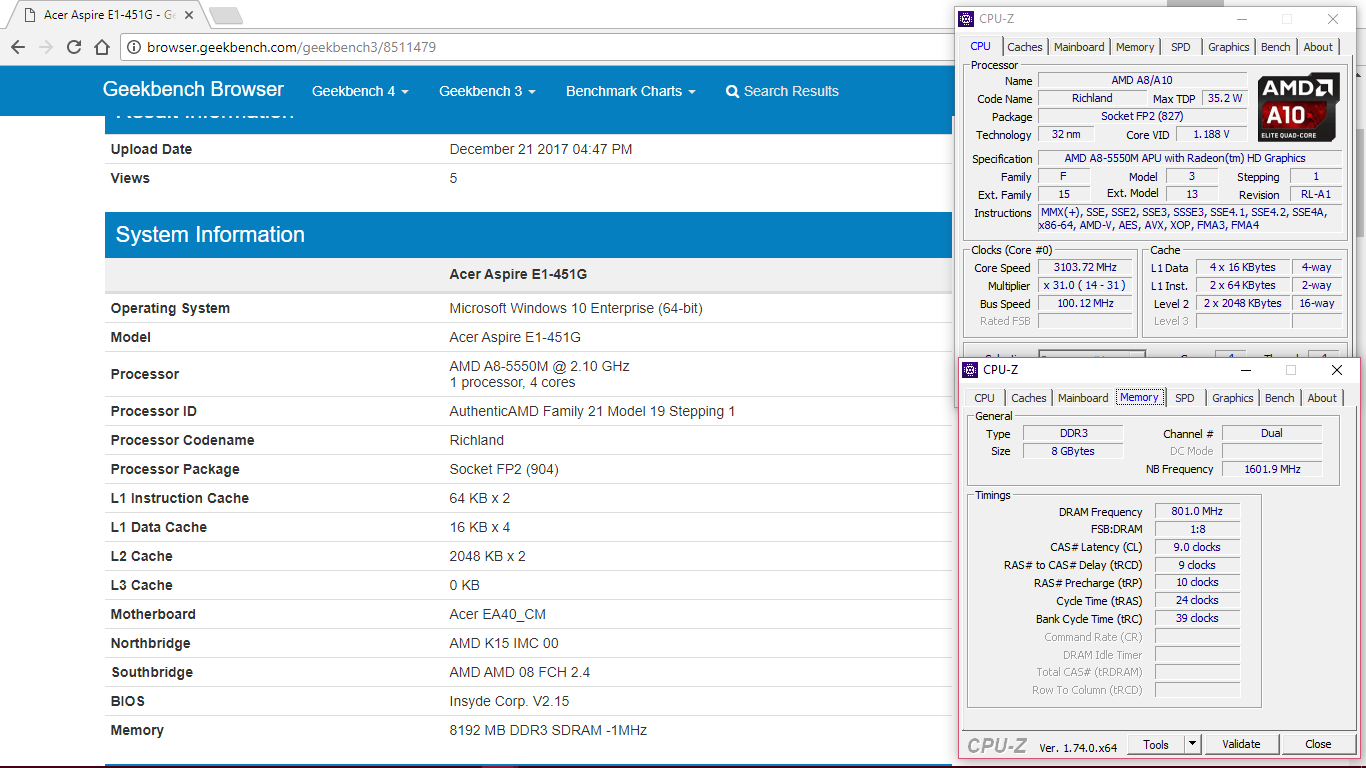Viewport: 1366px width, 768px height.
Task: Click Motherboard value Acer EA40_CM
Action: [x=498, y=614]
